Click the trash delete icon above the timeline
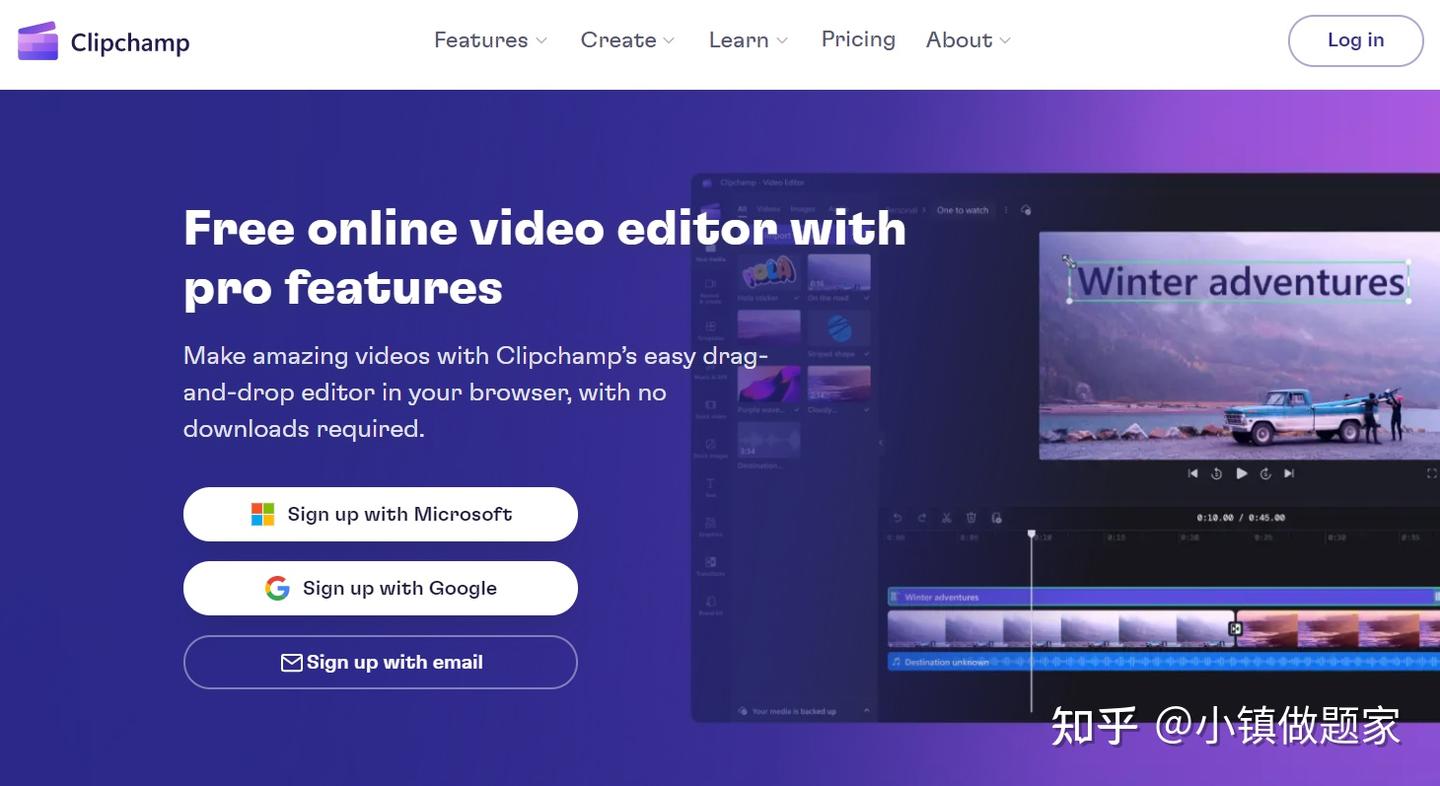The height and width of the screenshot is (786, 1440). point(971,517)
